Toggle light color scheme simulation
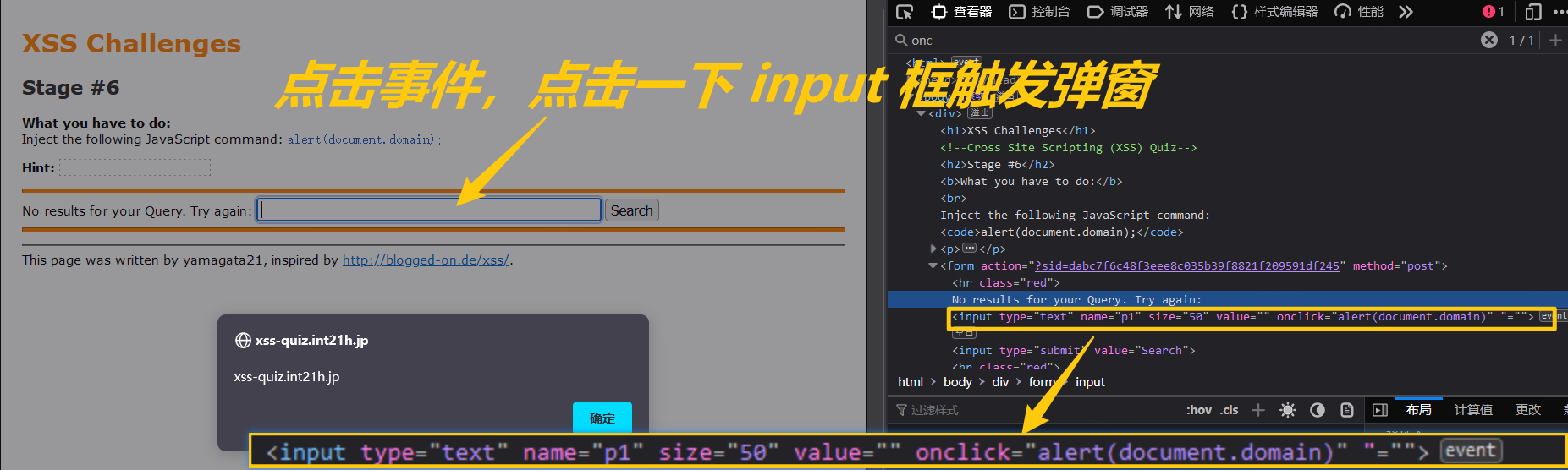 tap(1287, 410)
